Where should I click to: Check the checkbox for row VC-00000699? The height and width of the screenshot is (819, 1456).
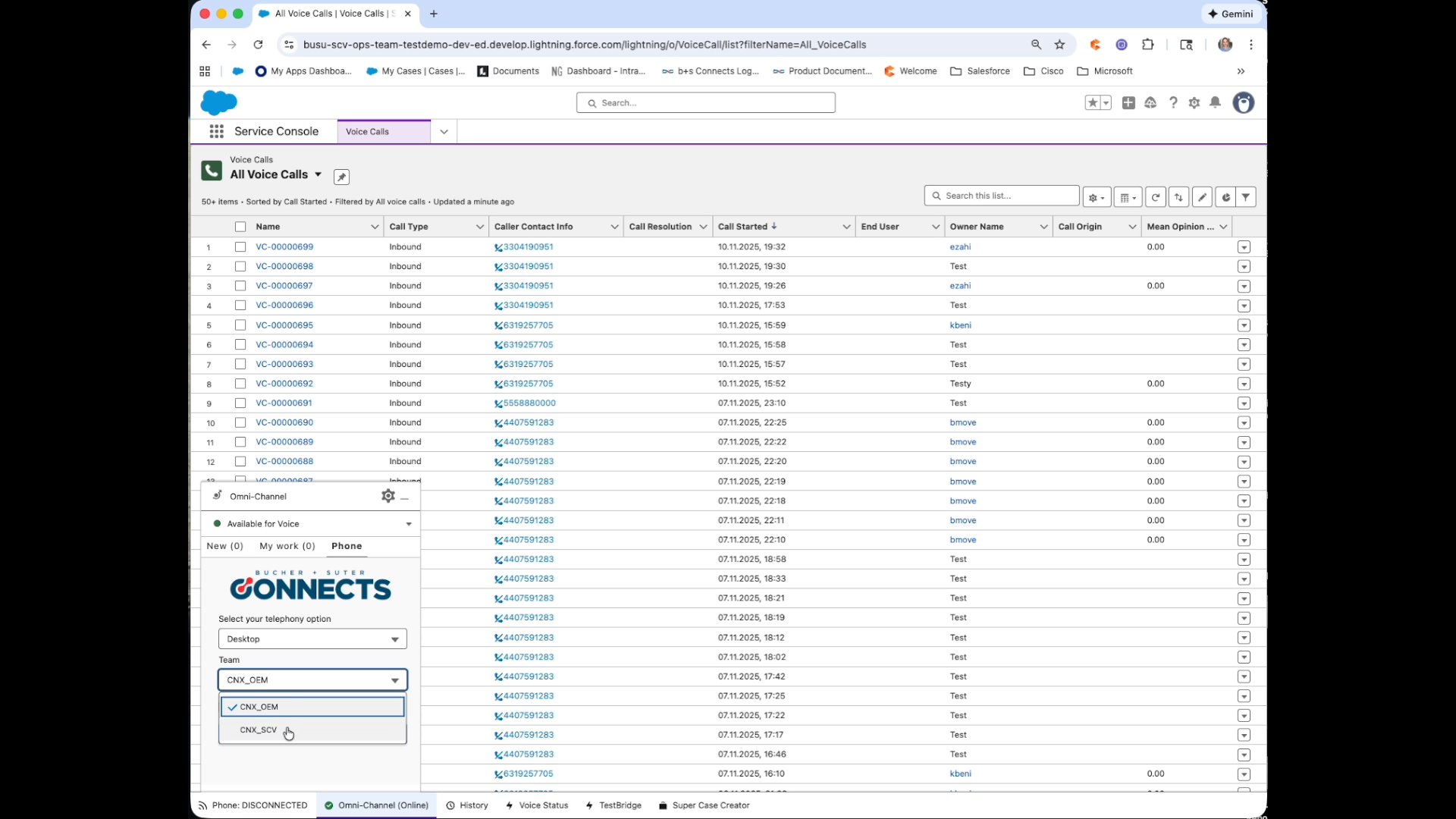240,246
